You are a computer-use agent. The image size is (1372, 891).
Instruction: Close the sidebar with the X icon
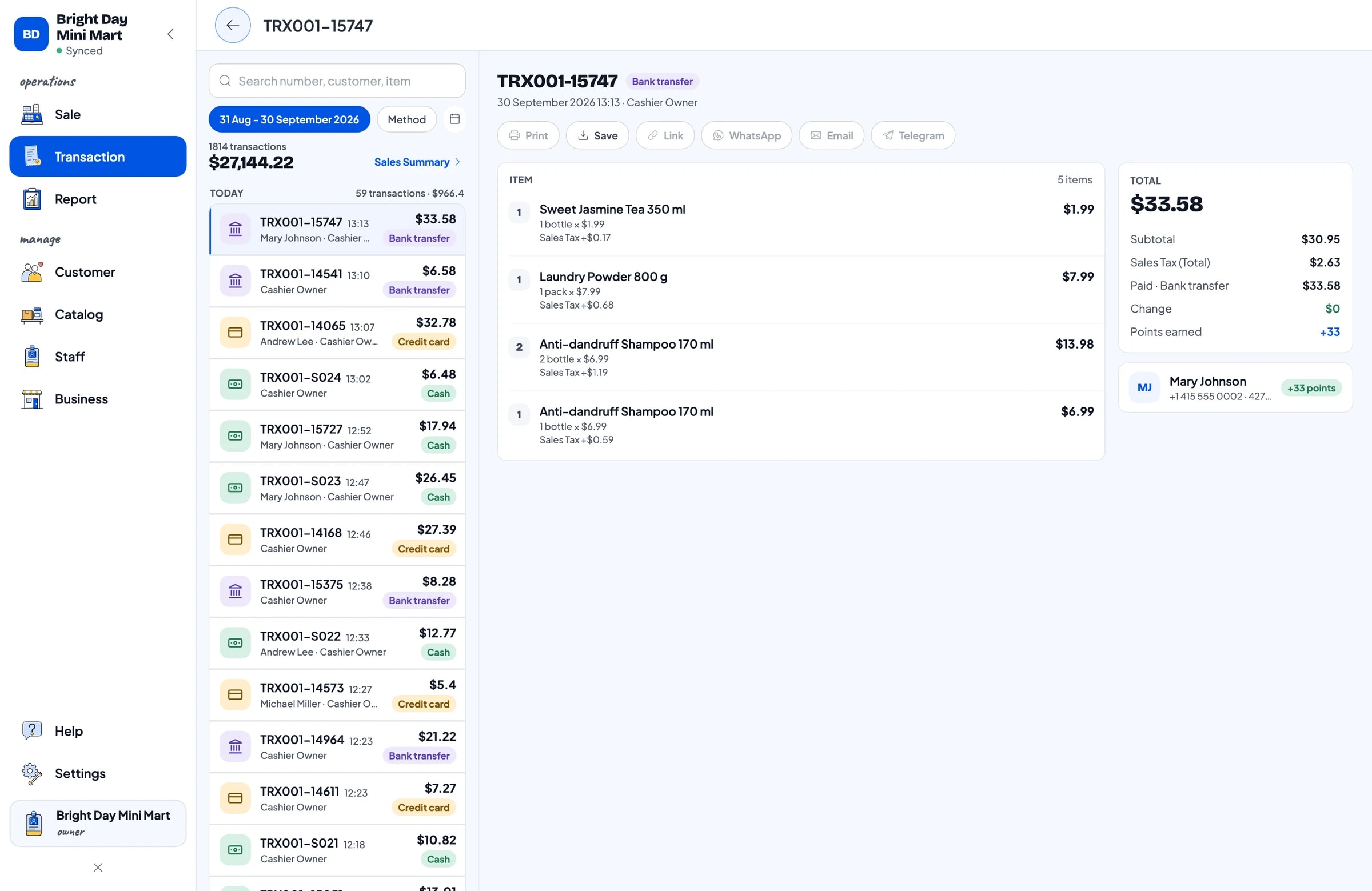click(x=97, y=868)
